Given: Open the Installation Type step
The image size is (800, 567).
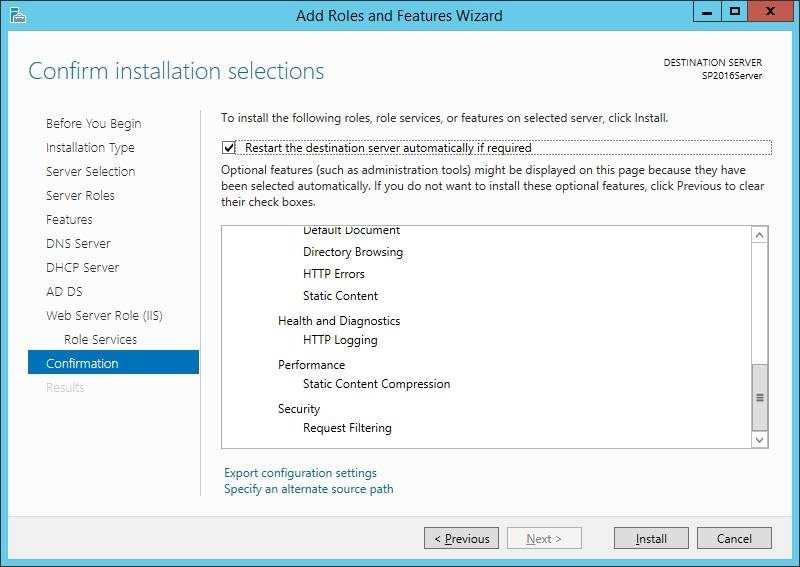Looking at the screenshot, I should click(x=90, y=147).
